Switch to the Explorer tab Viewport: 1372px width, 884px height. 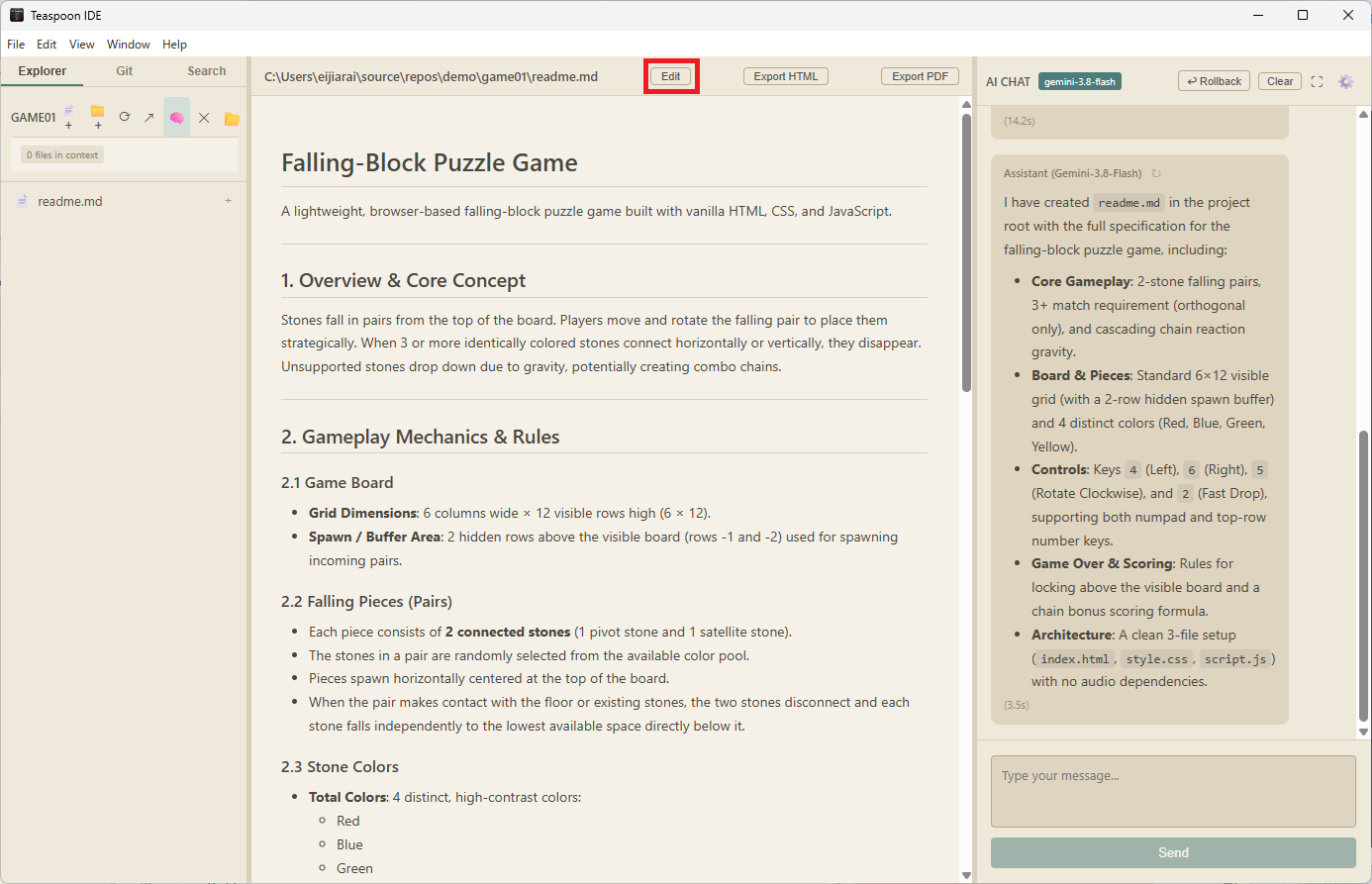pyautogui.click(x=43, y=71)
